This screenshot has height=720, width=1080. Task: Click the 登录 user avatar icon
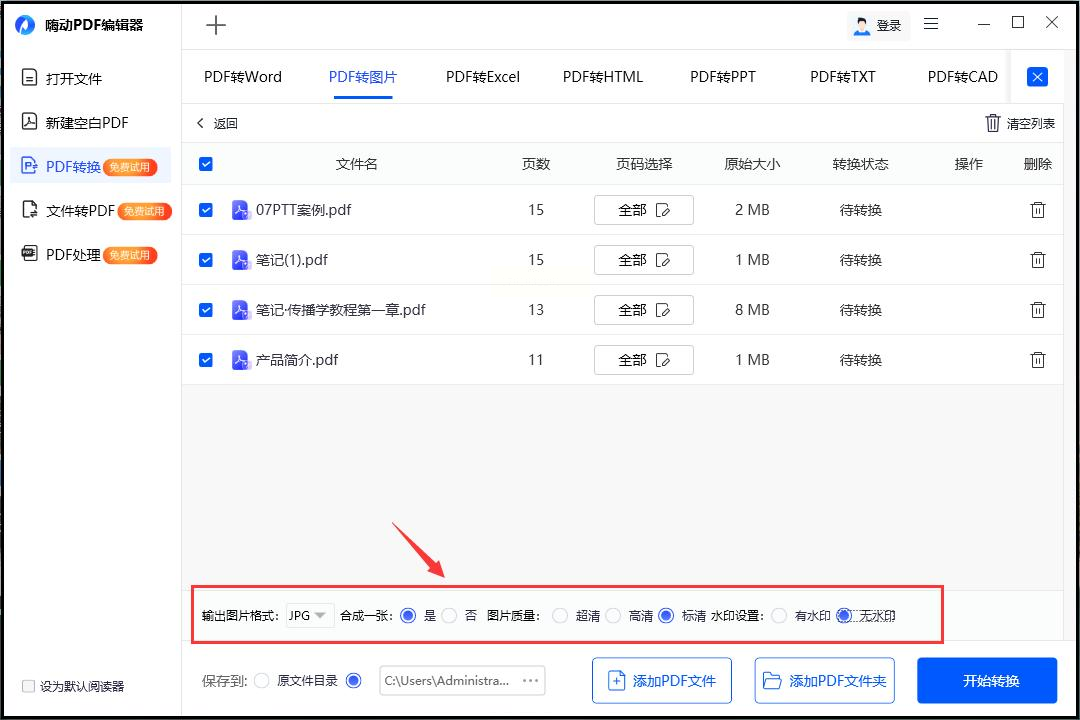[861, 26]
